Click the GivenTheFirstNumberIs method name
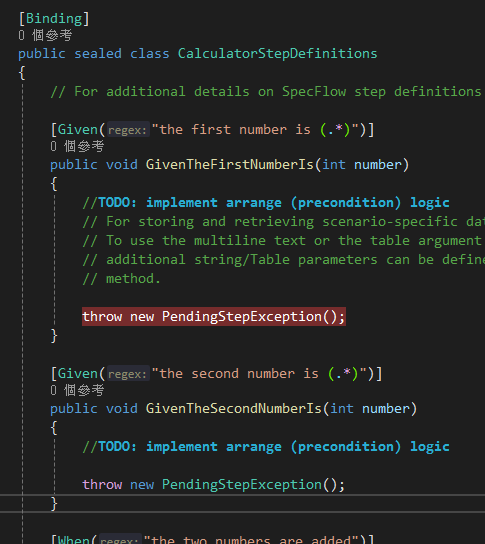 (230, 165)
